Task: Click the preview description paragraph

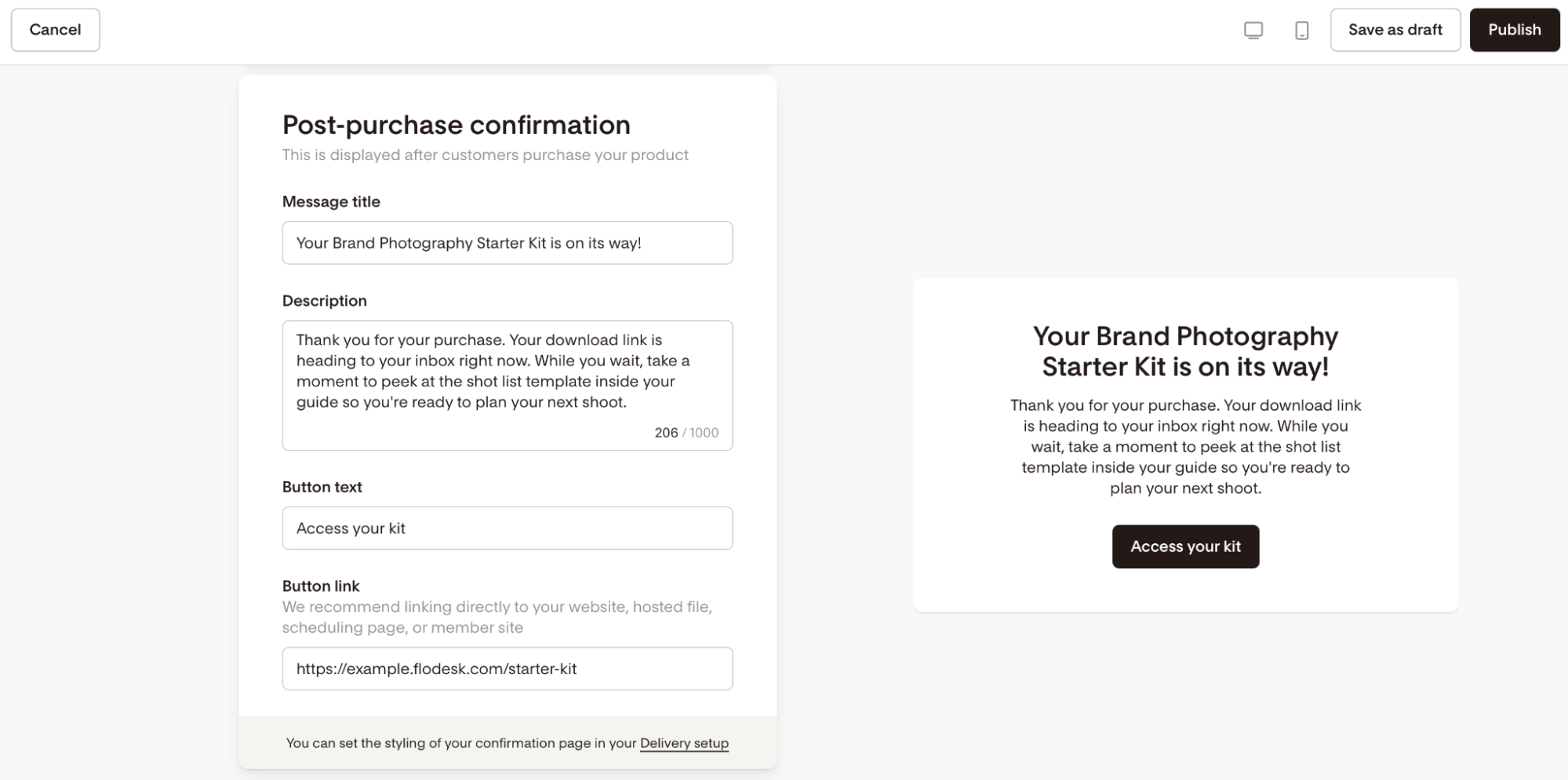Action: [x=1185, y=447]
